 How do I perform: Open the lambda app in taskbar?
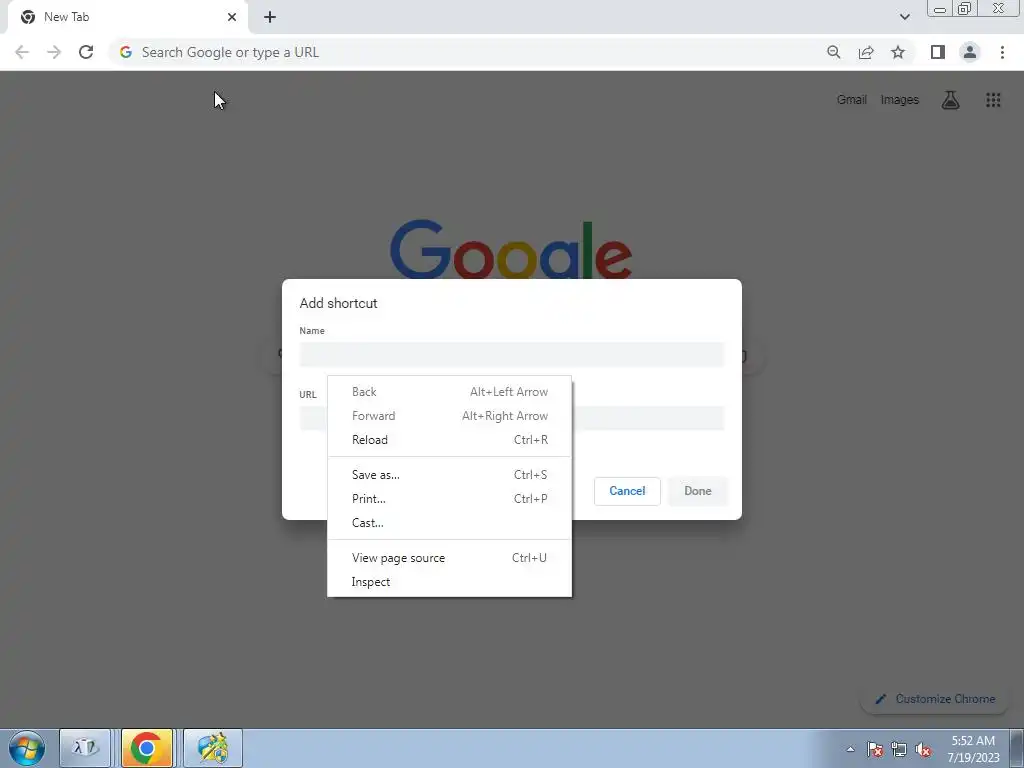click(85, 748)
